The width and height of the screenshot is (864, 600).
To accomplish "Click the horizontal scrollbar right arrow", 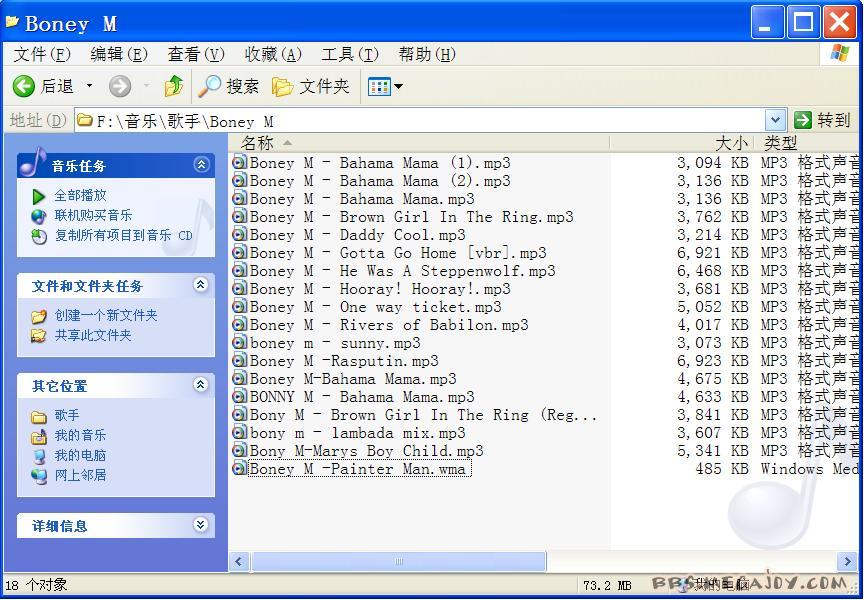I will 847,562.
